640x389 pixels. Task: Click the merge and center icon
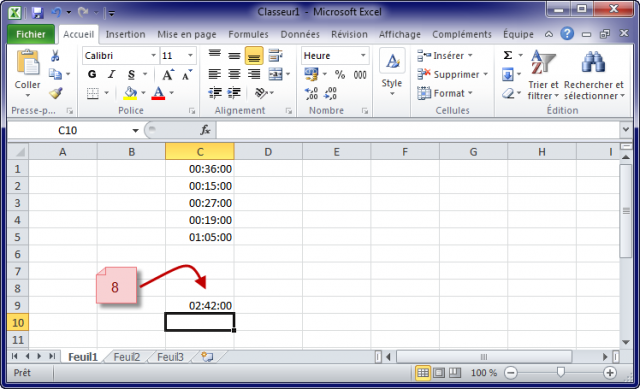[x=276, y=74]
